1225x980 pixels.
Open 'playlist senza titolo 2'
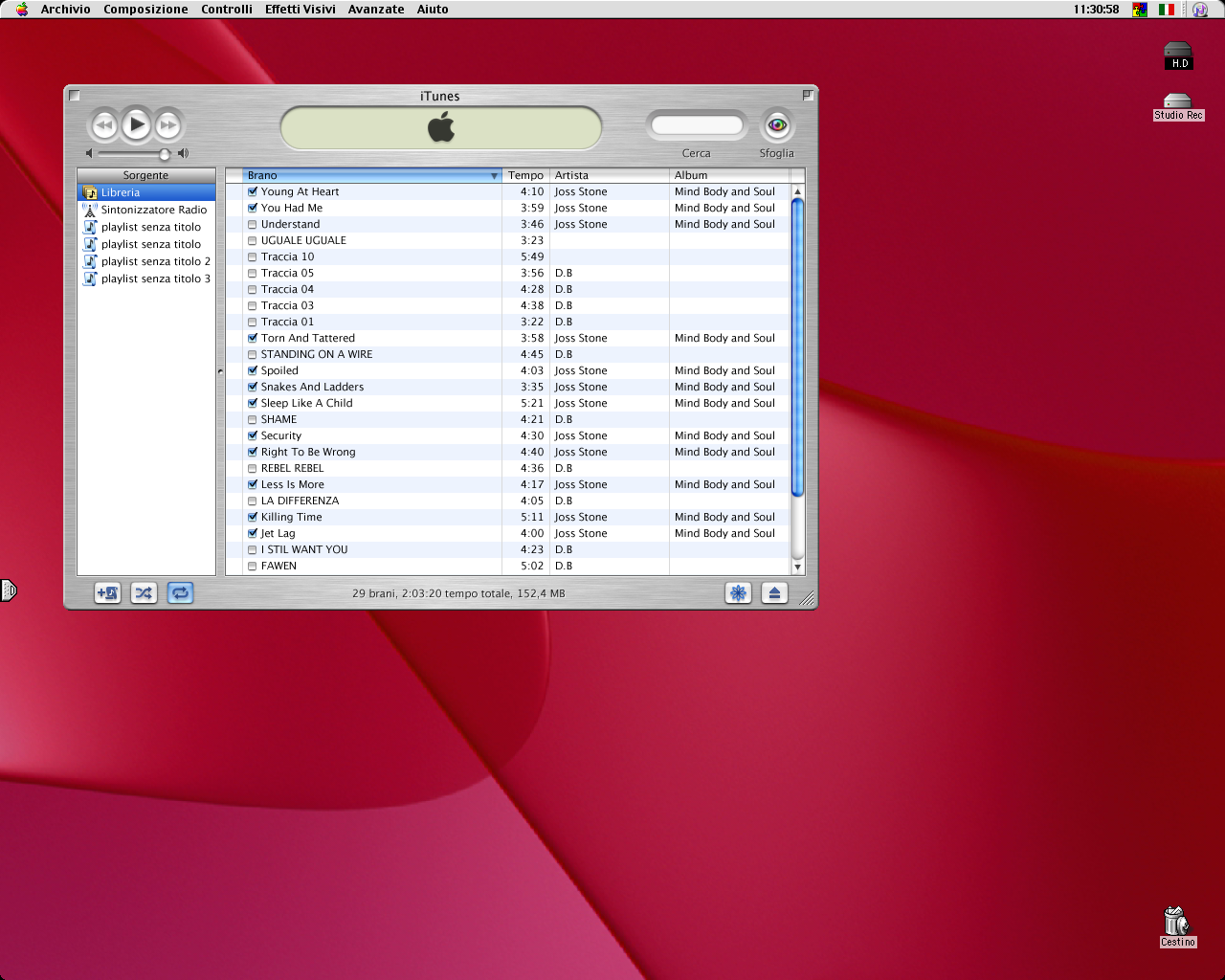pyautogui.click(x=146, y=261)
